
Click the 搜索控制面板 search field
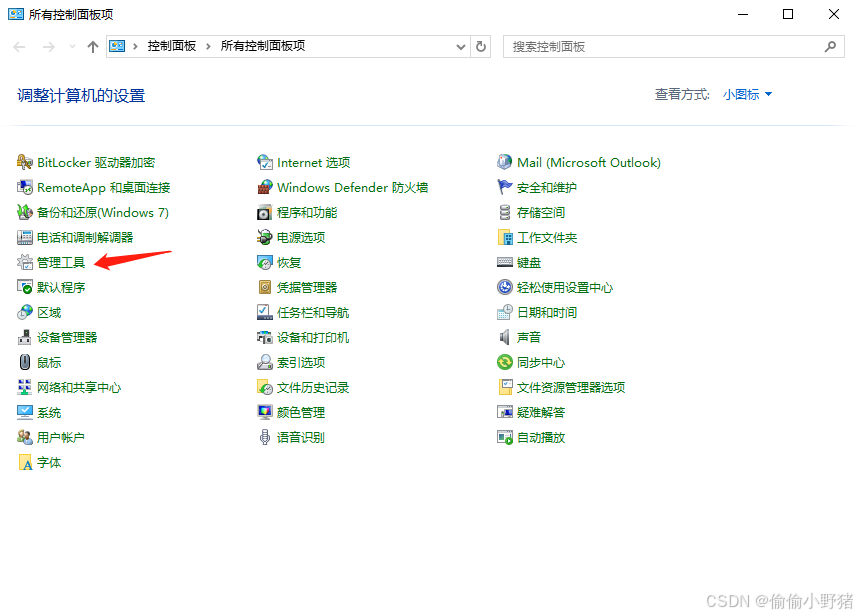pyautogui.click(x=673, y=46)
